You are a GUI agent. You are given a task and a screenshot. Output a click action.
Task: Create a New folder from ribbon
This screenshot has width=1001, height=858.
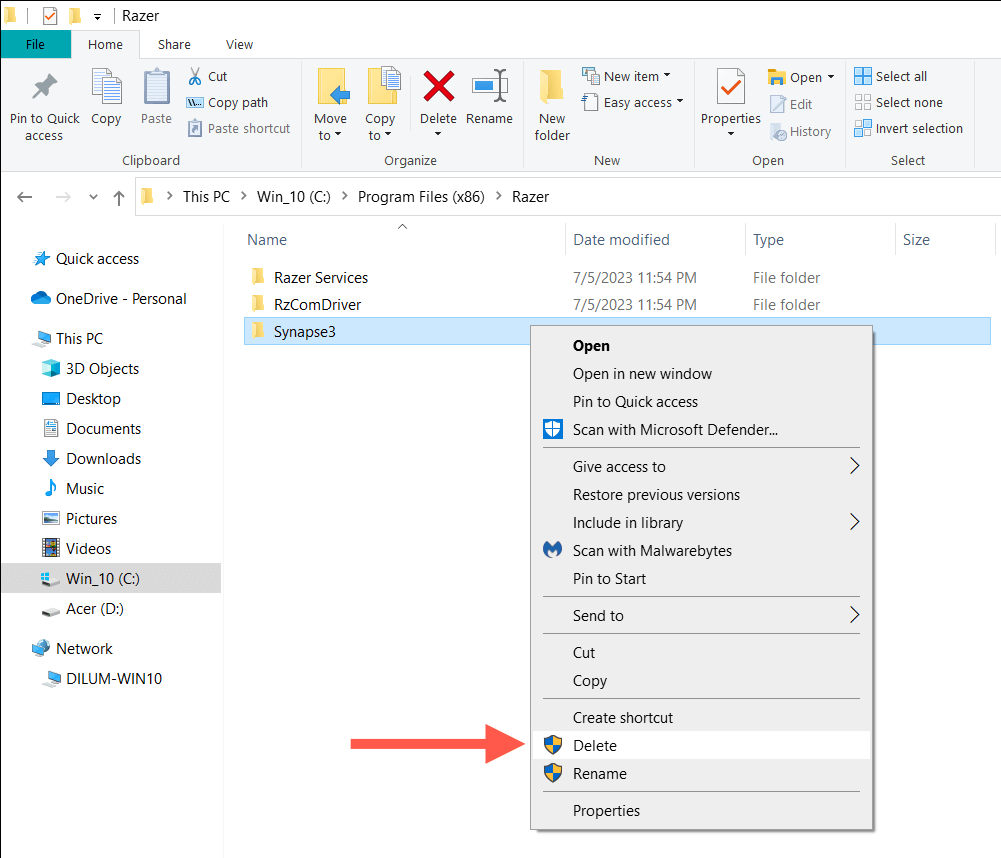click(552, 105)
